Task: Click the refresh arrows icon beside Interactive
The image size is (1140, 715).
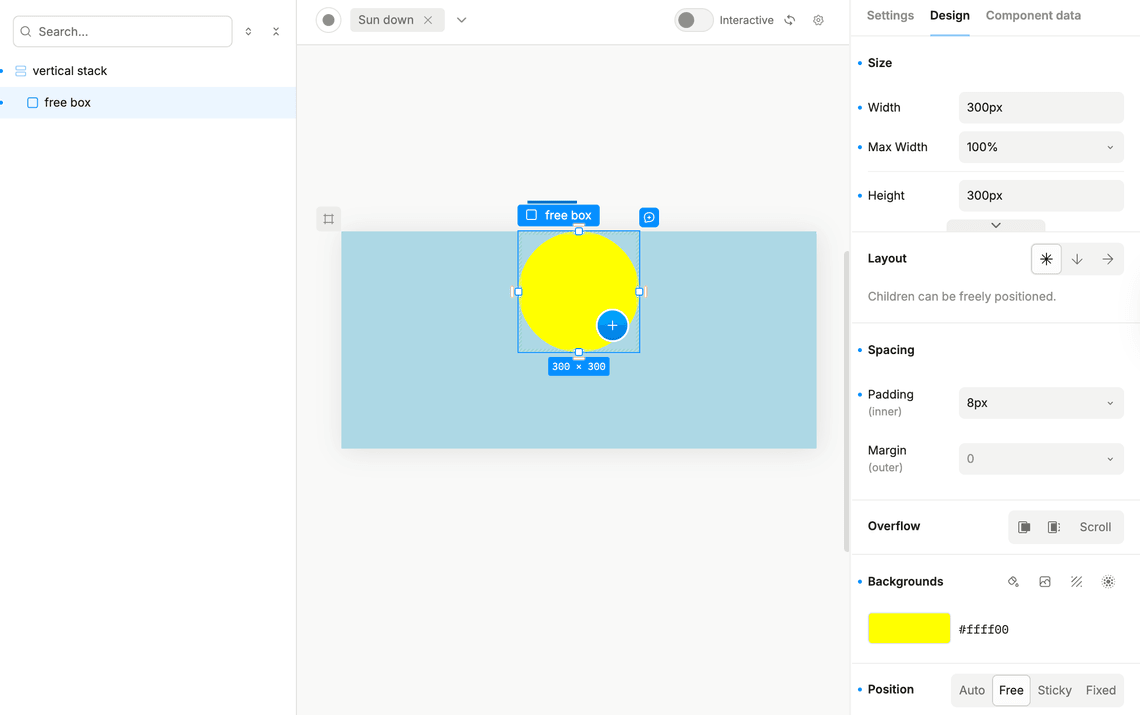Action: point(790,20)
